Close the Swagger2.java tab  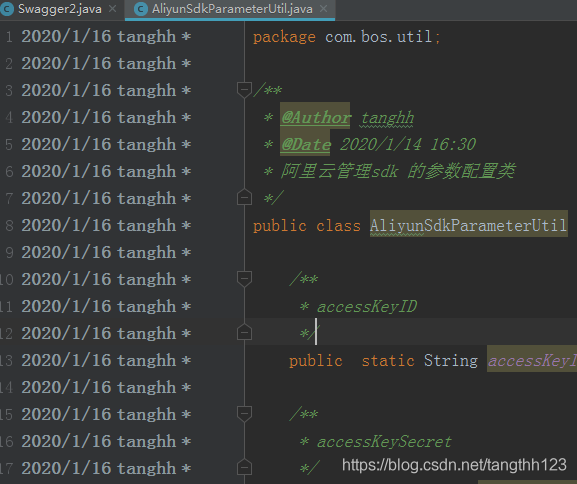click(113, 9)
